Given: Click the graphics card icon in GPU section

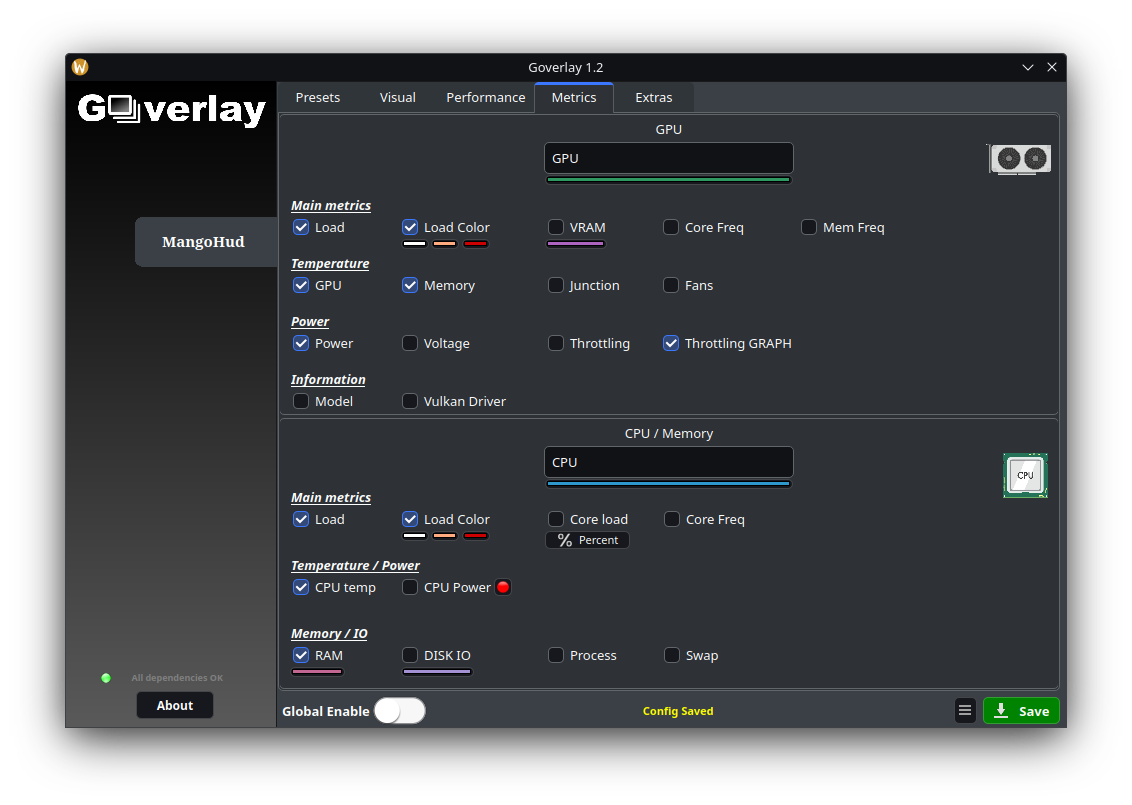Looking at the screenshot, I should (x=1020, y=159).
